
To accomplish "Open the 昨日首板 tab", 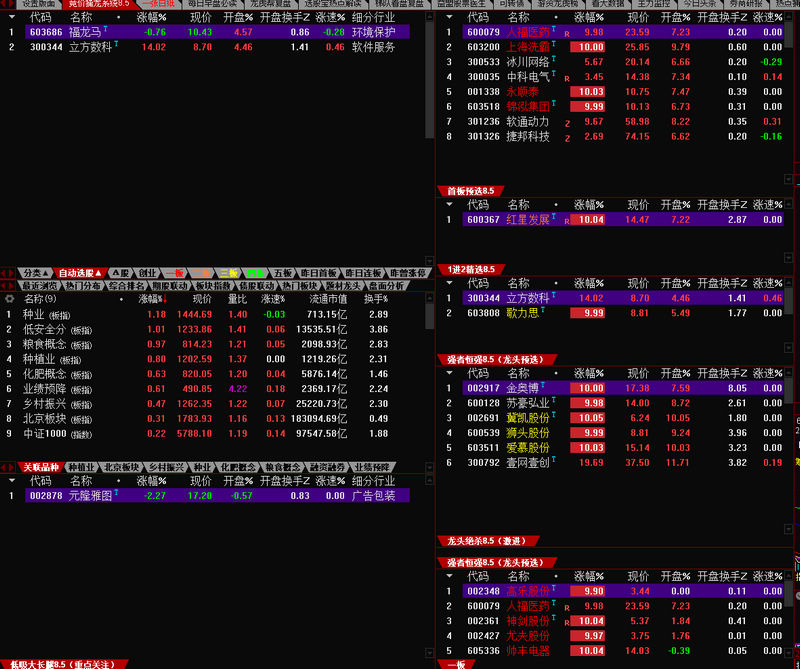I will point(318,273).
